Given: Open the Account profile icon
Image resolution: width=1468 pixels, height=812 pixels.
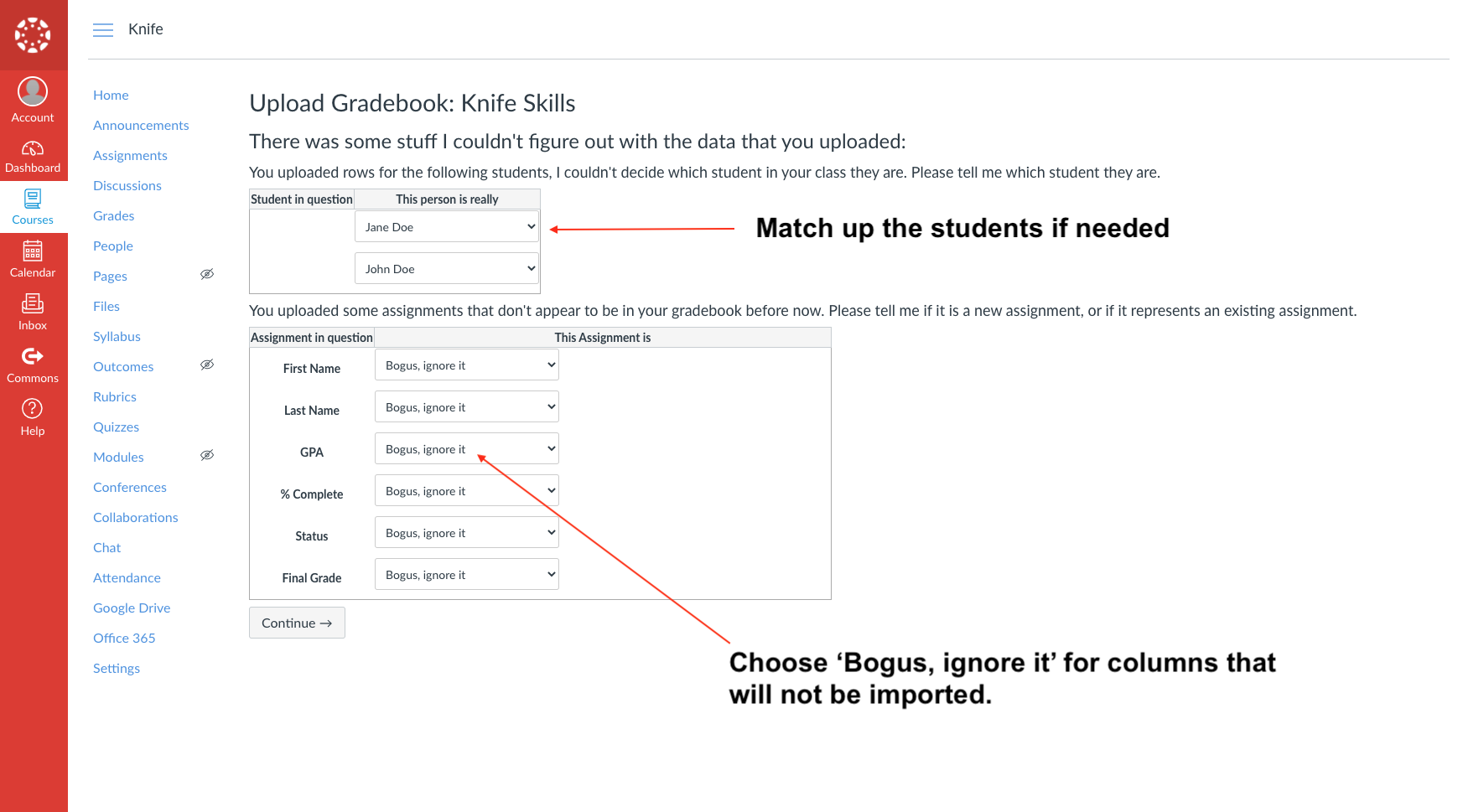Looking at the screenshot, I should click(33, 91).
